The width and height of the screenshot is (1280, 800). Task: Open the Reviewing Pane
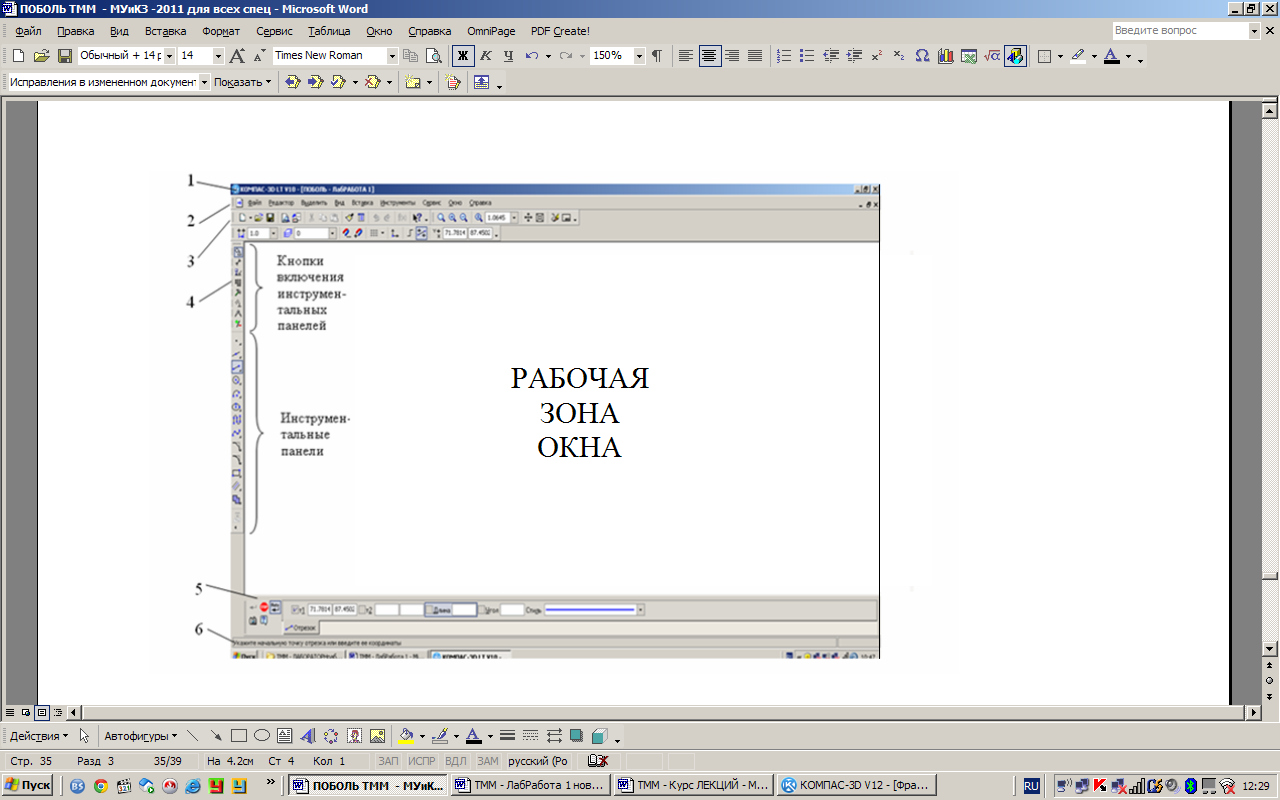[x=481, y=82]
